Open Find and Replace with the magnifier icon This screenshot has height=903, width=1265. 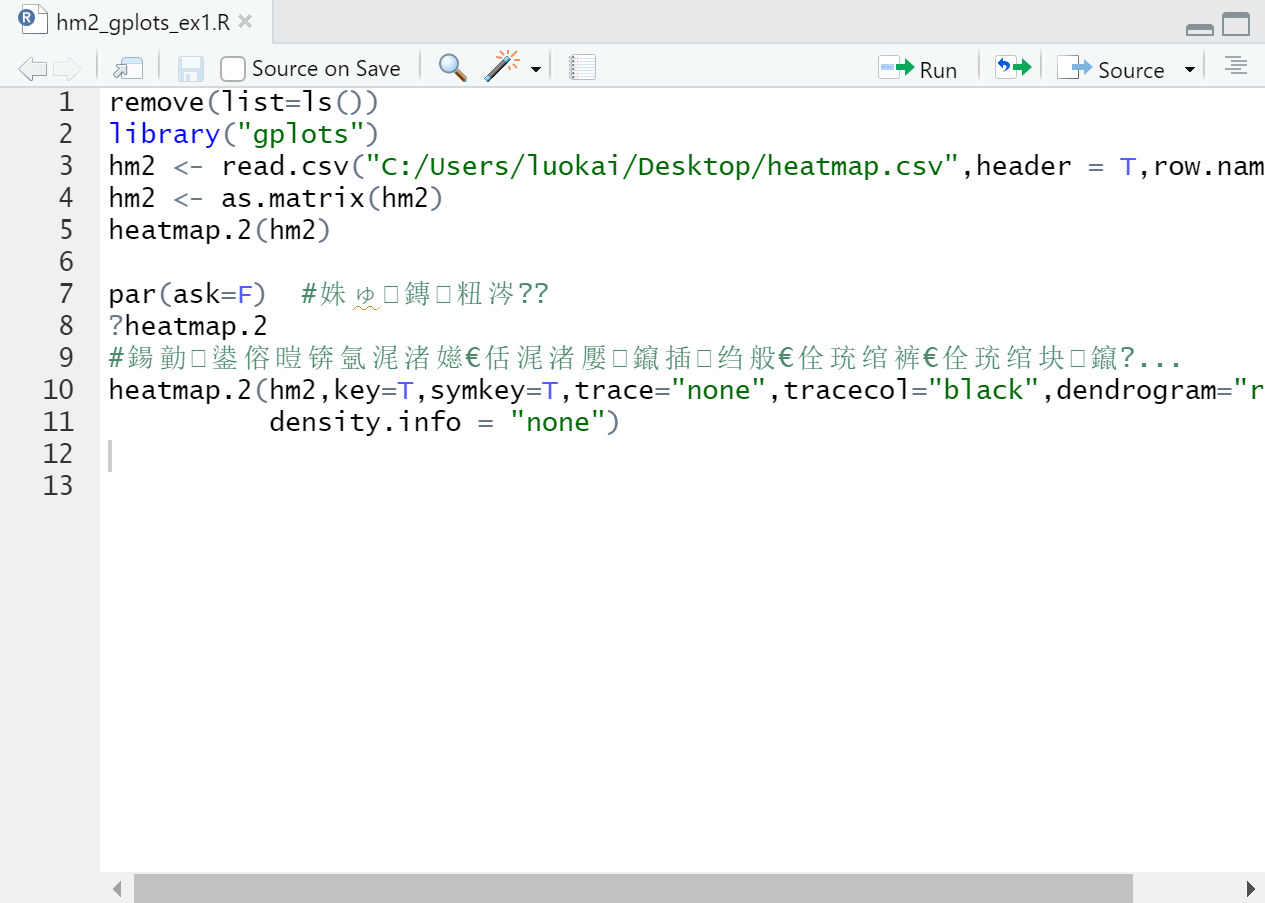tap(452, 67)
